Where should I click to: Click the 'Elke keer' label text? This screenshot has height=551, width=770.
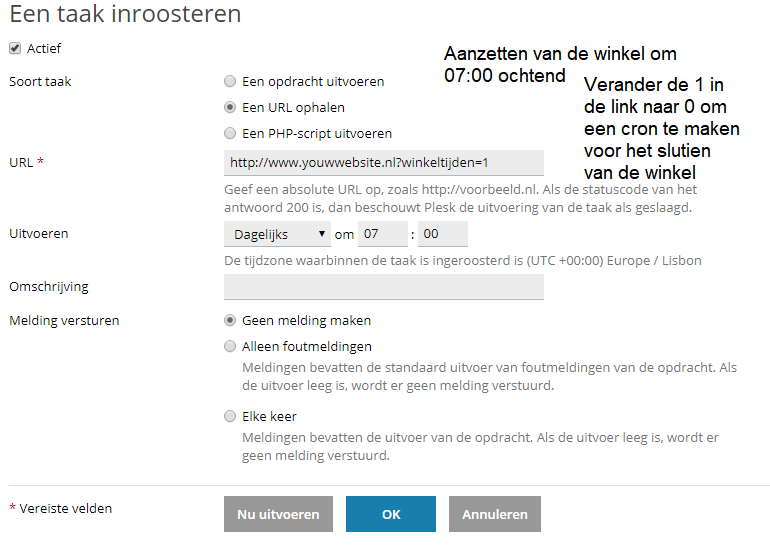(269, 417)
